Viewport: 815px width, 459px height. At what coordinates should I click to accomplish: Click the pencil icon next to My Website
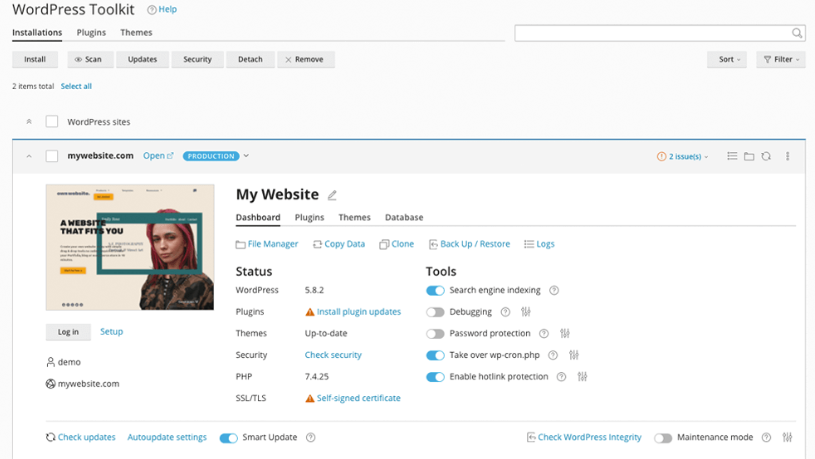coord(333,196)
